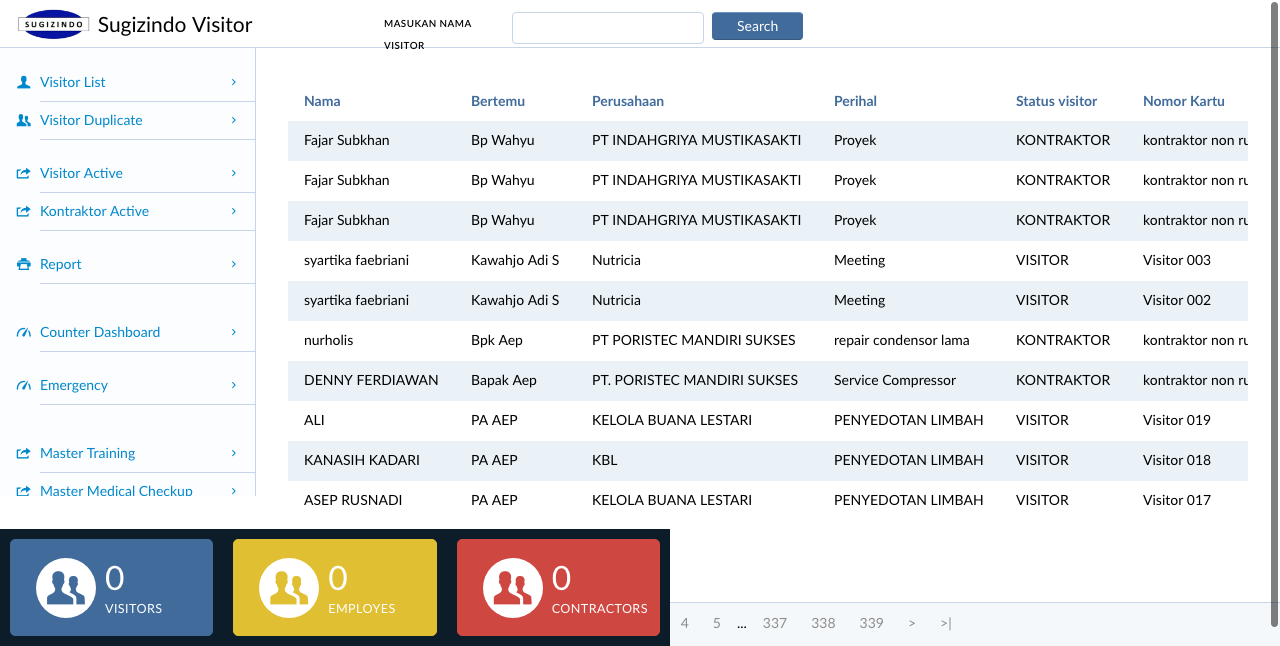Click repair condensor lama cell
Image resolution: width=1280 pixels, height=646 pixels.
click(902, 340)
